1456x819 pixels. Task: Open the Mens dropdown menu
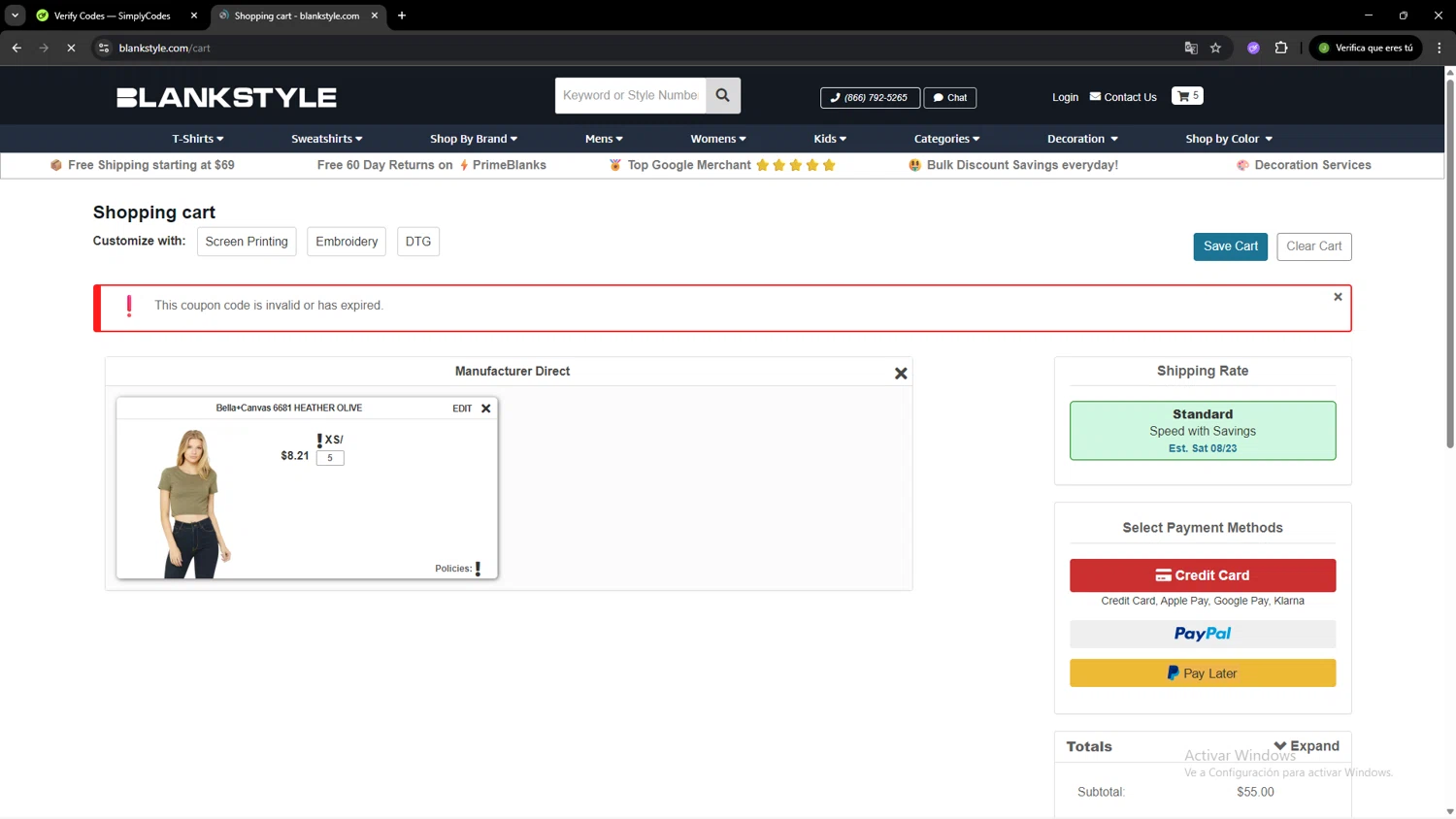[x=604, y=139]
